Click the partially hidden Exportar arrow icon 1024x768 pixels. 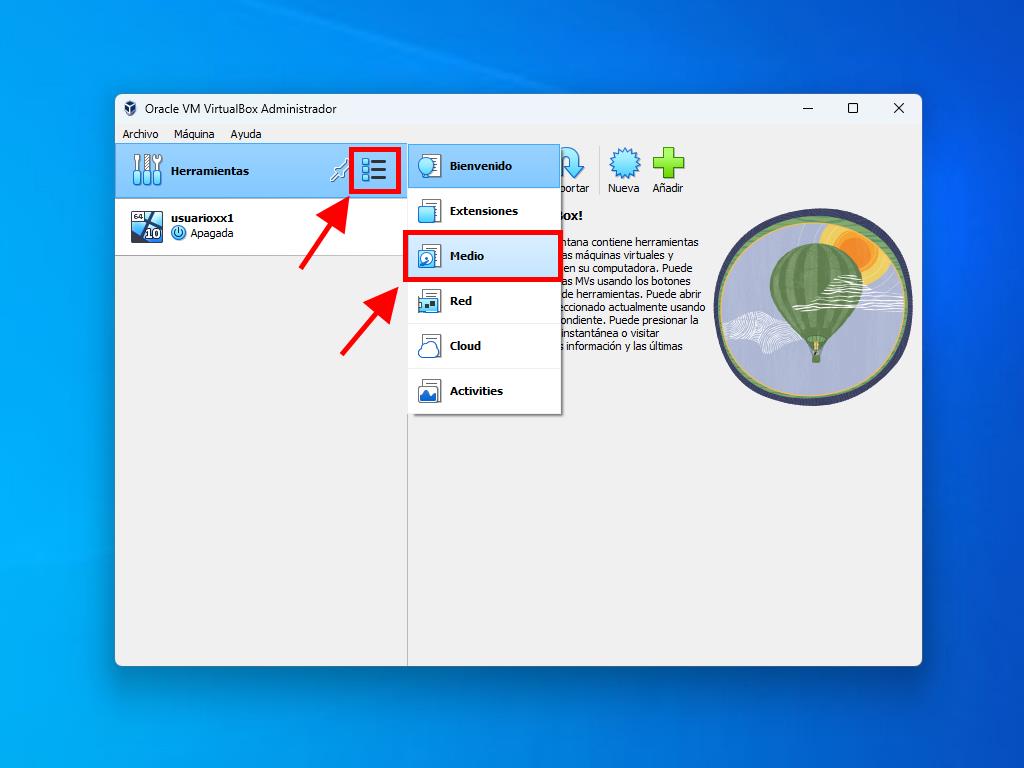572,163
